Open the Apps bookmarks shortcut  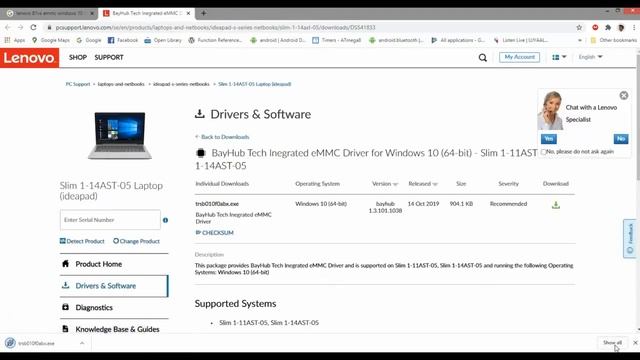pyautogui.click(x=15, y=40)
